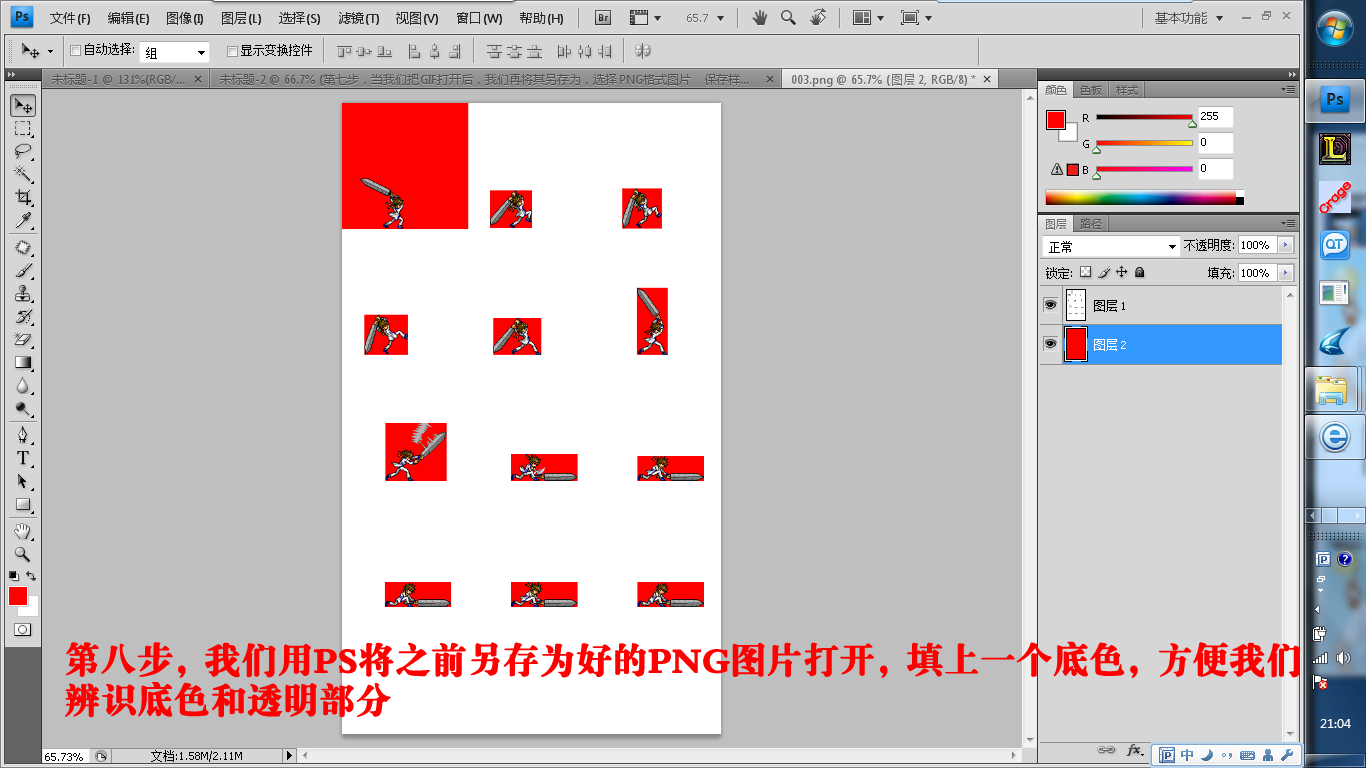The image size is (1366, 768).
Task: Select the 图层 1 layer thumbnail
Action: (x=1076, y=305)
